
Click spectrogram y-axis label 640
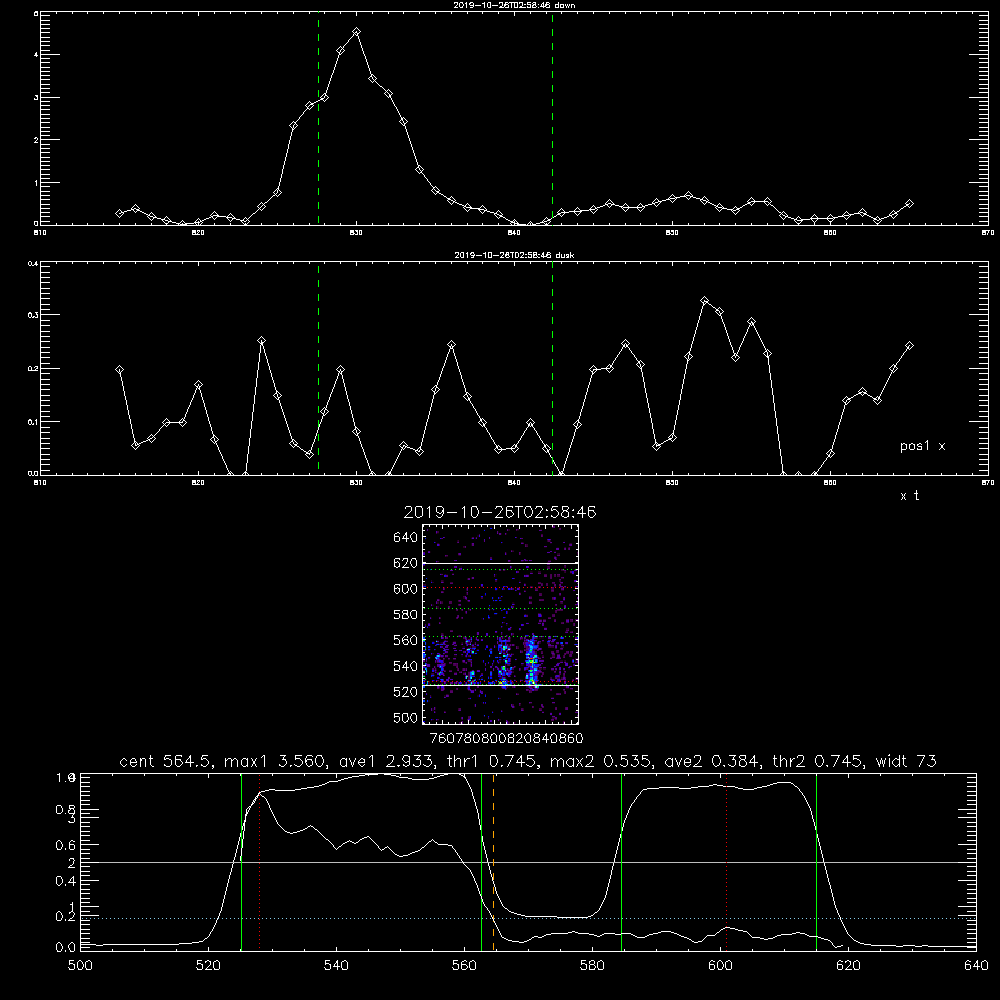click(406, 538)
